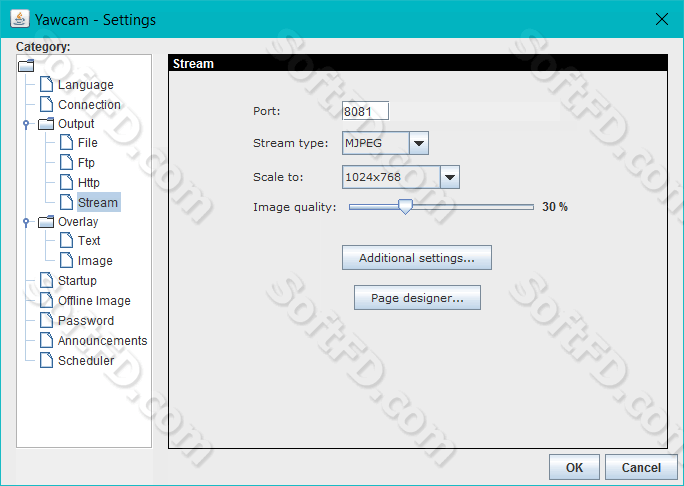The height and width of the screenshot is (486, 684).
Task: Select Language category
Action: (86, 85)
